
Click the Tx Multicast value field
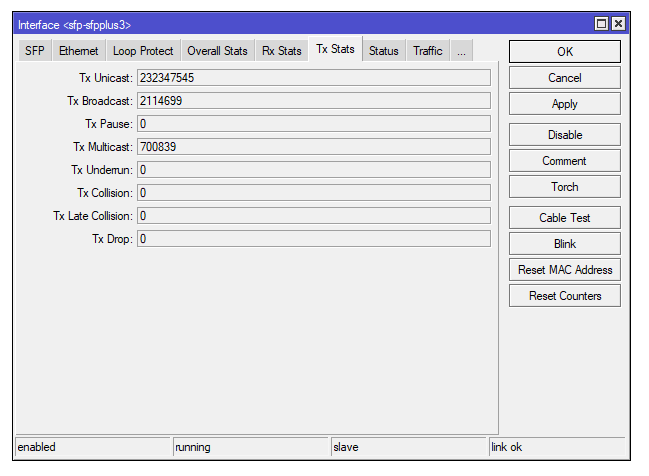click(314, 147)
